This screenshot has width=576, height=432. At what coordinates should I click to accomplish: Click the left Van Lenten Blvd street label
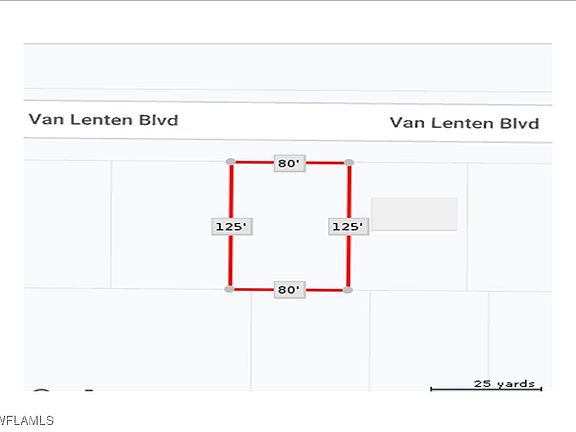click(x=103, y=120)
